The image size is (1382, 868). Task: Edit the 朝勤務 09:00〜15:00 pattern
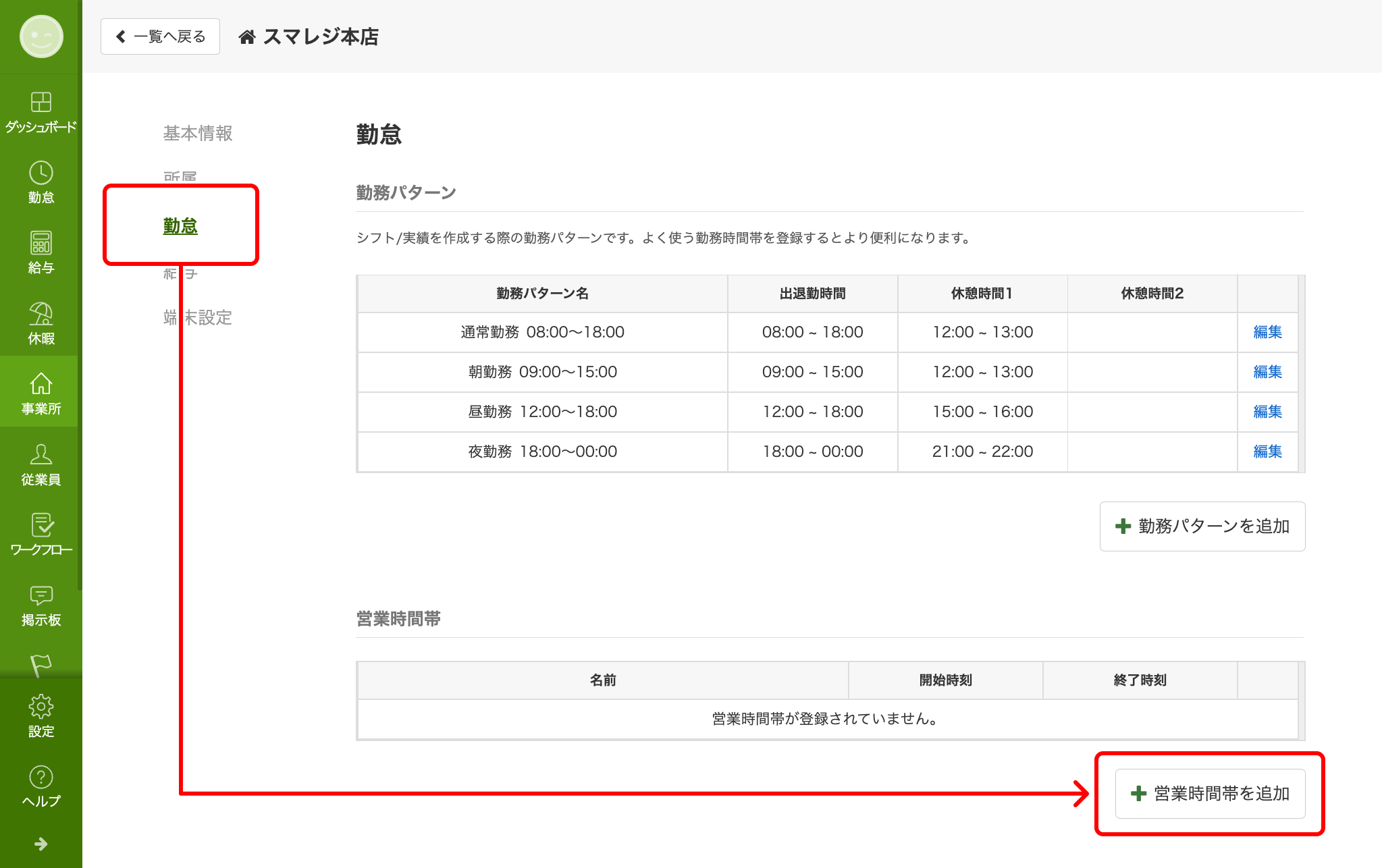[1267, 372]
